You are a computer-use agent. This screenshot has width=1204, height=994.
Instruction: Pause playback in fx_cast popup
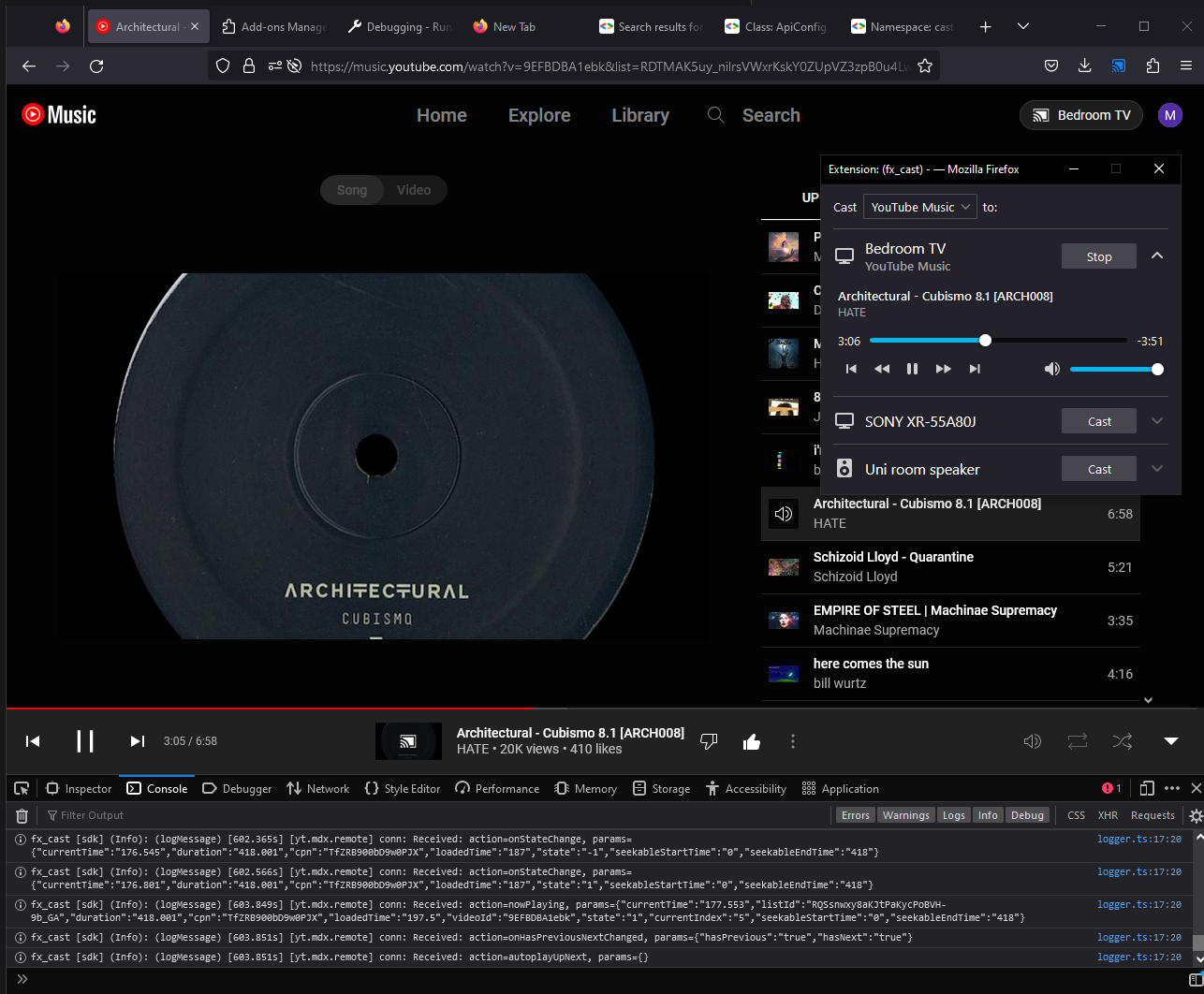[912, 369]
